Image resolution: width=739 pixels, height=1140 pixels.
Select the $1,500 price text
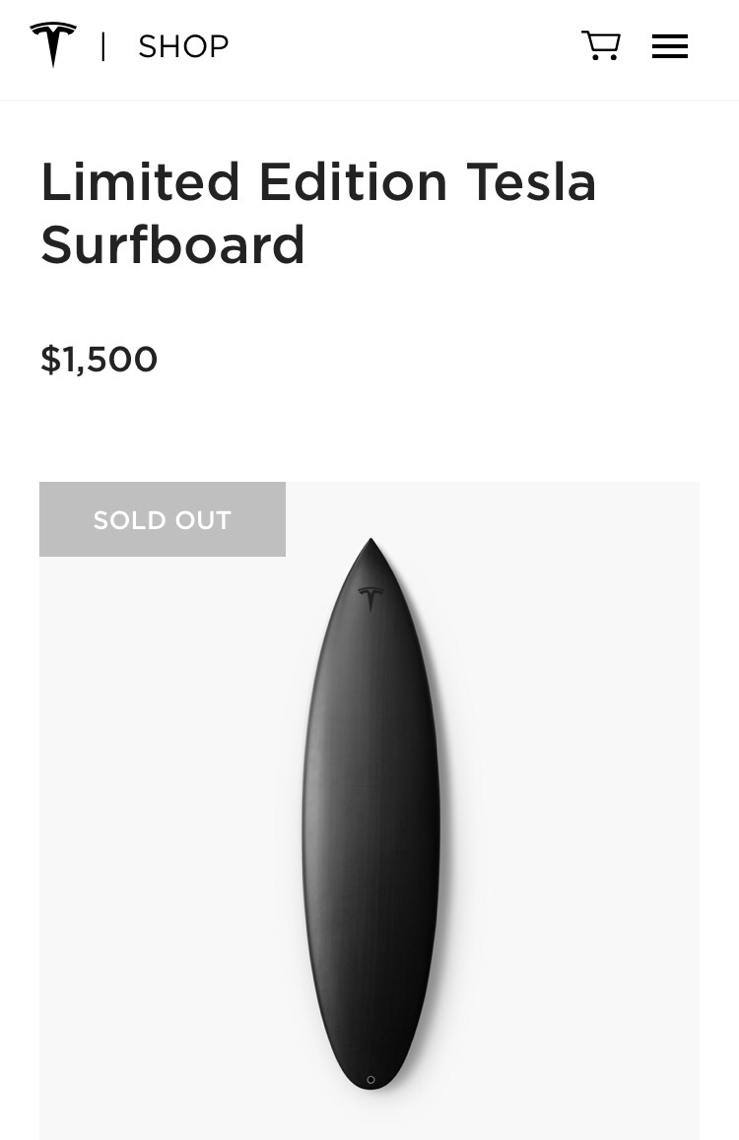point(99,359)
